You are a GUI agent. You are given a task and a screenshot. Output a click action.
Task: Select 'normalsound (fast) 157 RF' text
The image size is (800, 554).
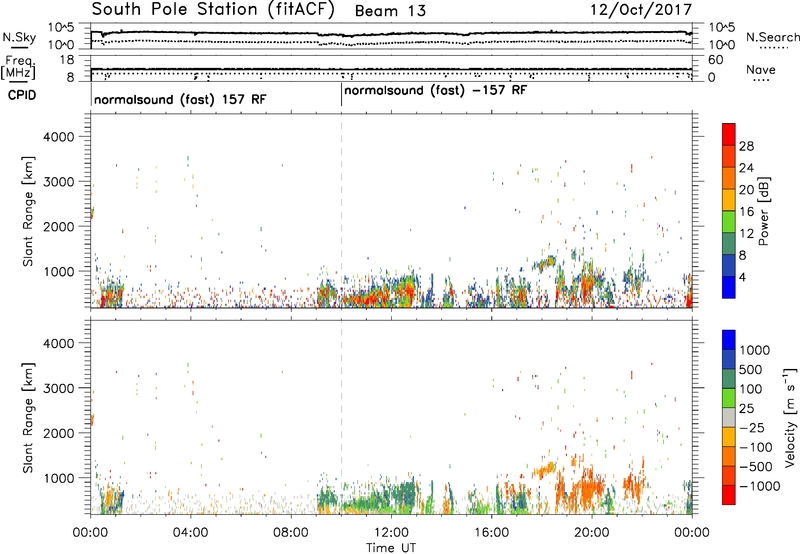(180, 99)
